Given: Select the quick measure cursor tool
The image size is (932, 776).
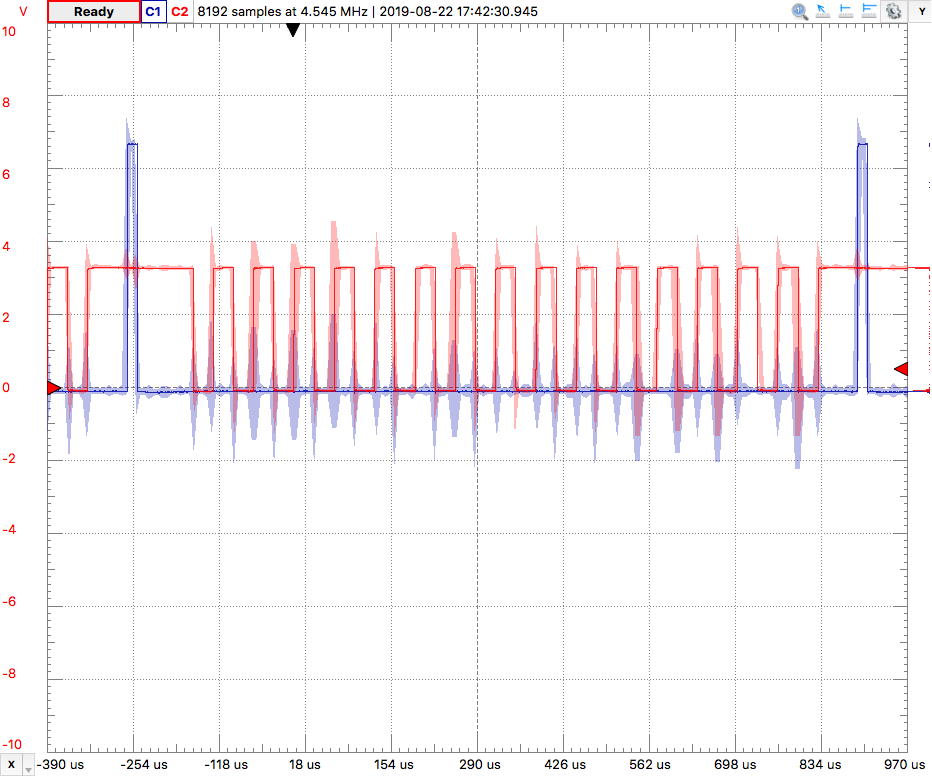Looking at the screenshot, I should tap(823, 11).
